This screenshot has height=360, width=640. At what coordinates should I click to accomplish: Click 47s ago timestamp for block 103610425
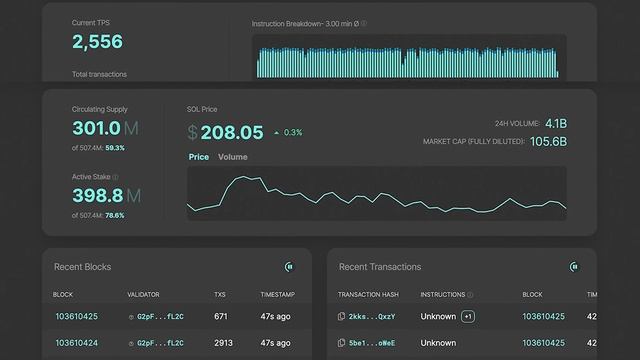(x=276, y=316)
